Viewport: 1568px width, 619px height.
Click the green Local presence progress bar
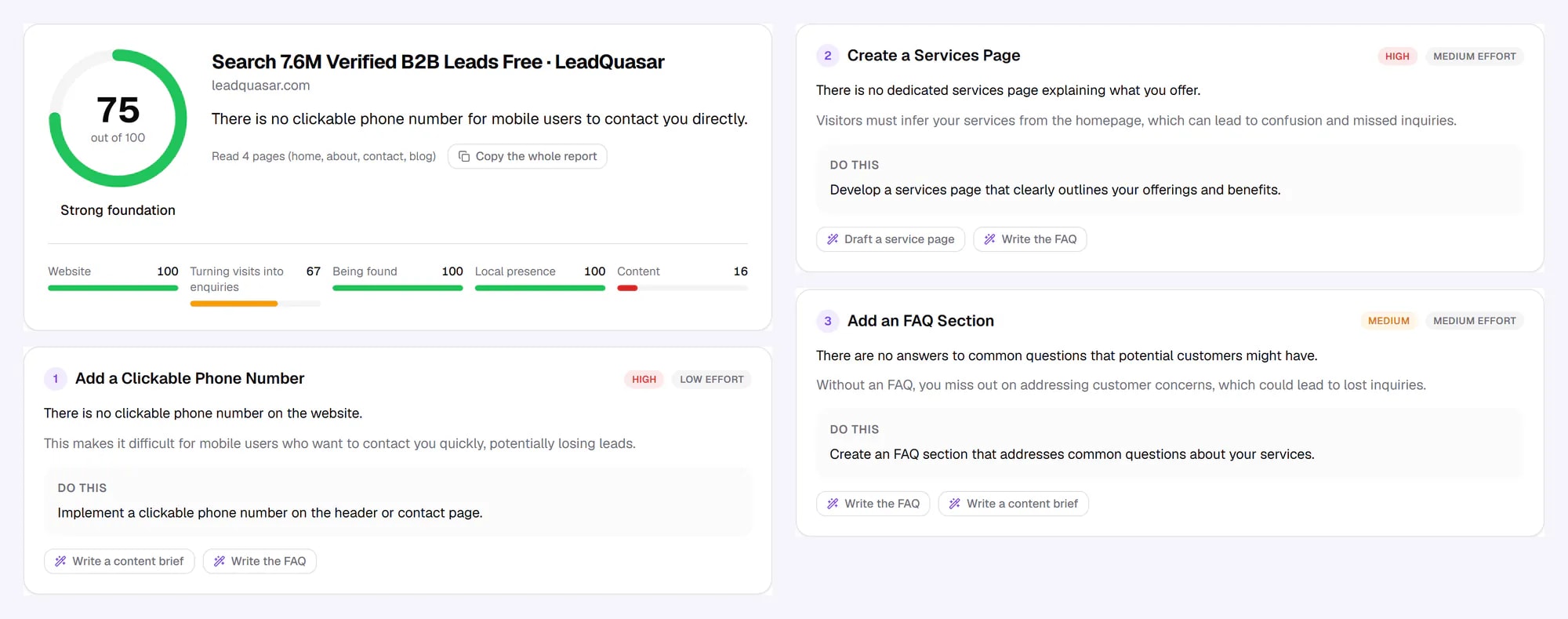point(540,288)
